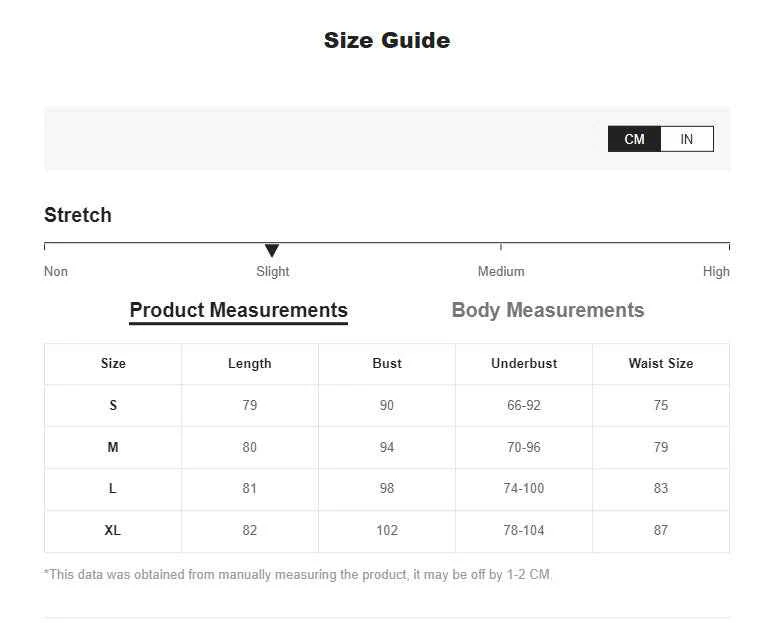758x623 pixels.
Task: Click the Size column header
Action: point(113,363)
